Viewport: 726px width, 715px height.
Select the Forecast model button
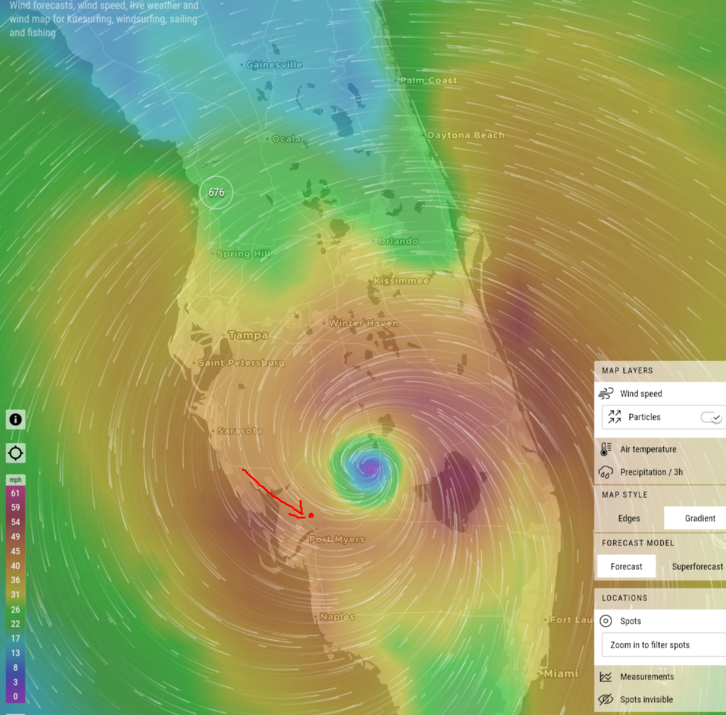coord(626,566)
